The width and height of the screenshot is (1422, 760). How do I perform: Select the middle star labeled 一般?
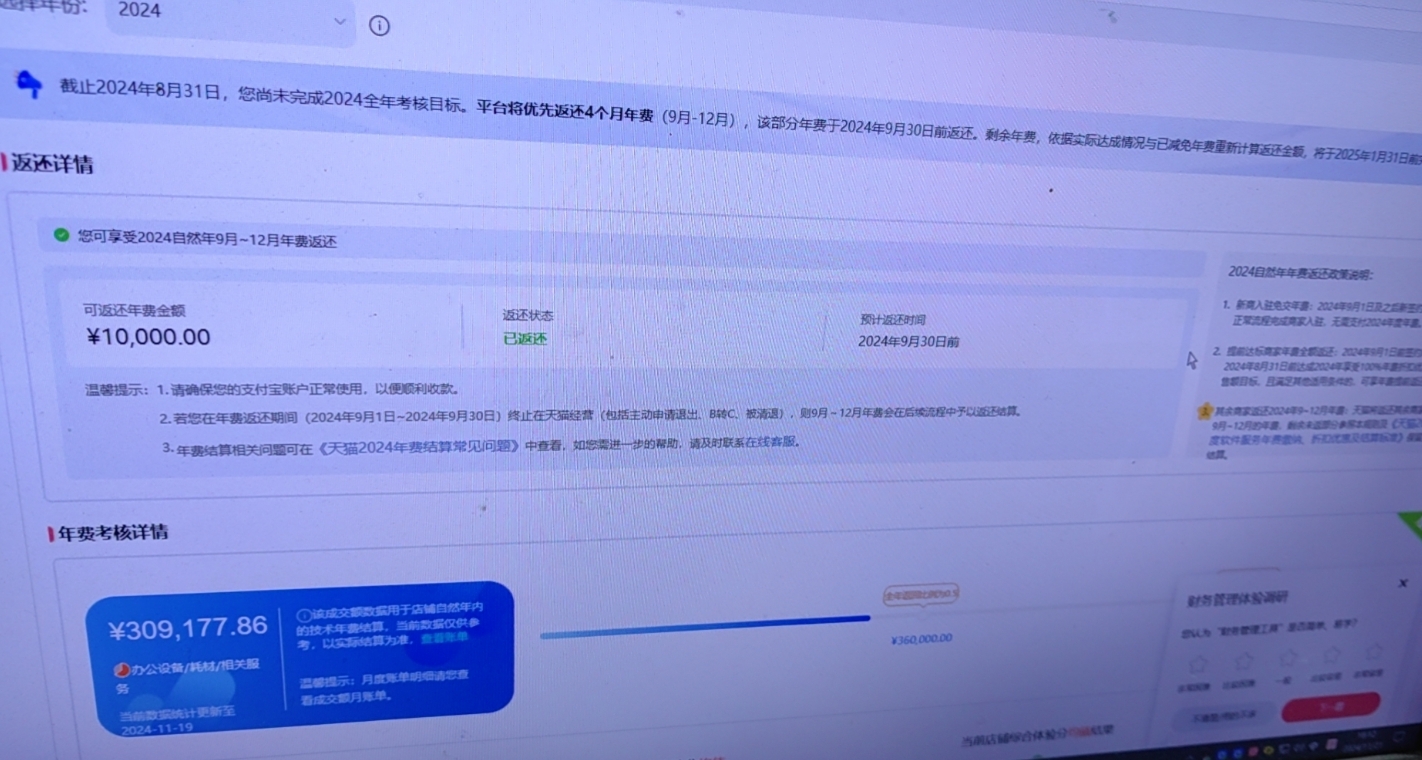click(1289, 658)
